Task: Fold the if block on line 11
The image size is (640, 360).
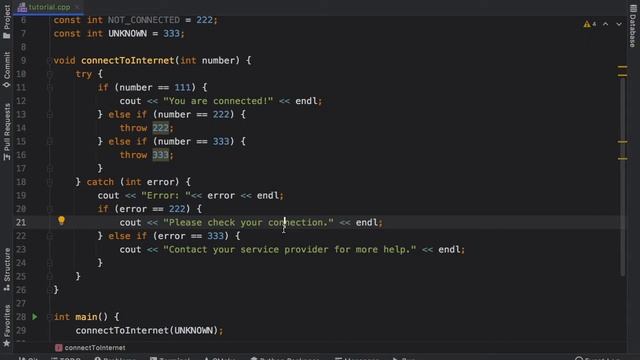Action: click(x=50, y=87)
